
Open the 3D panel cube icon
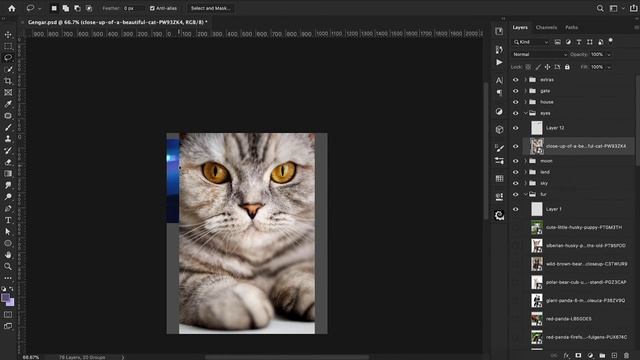[499, 129]
